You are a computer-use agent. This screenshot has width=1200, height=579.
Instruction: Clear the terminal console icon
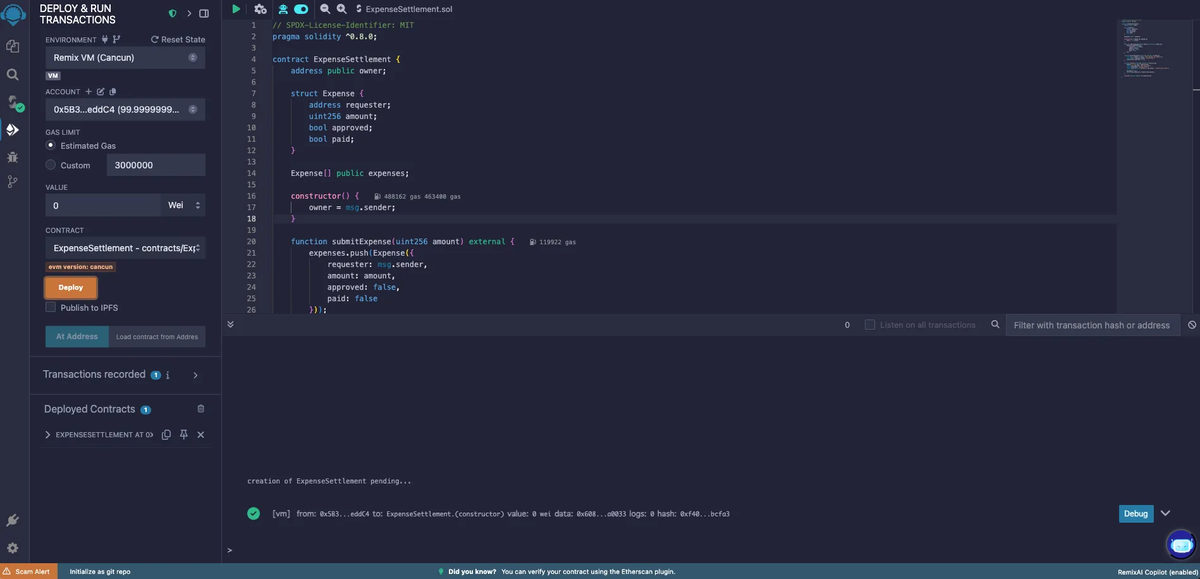(x=1192, y=325)
